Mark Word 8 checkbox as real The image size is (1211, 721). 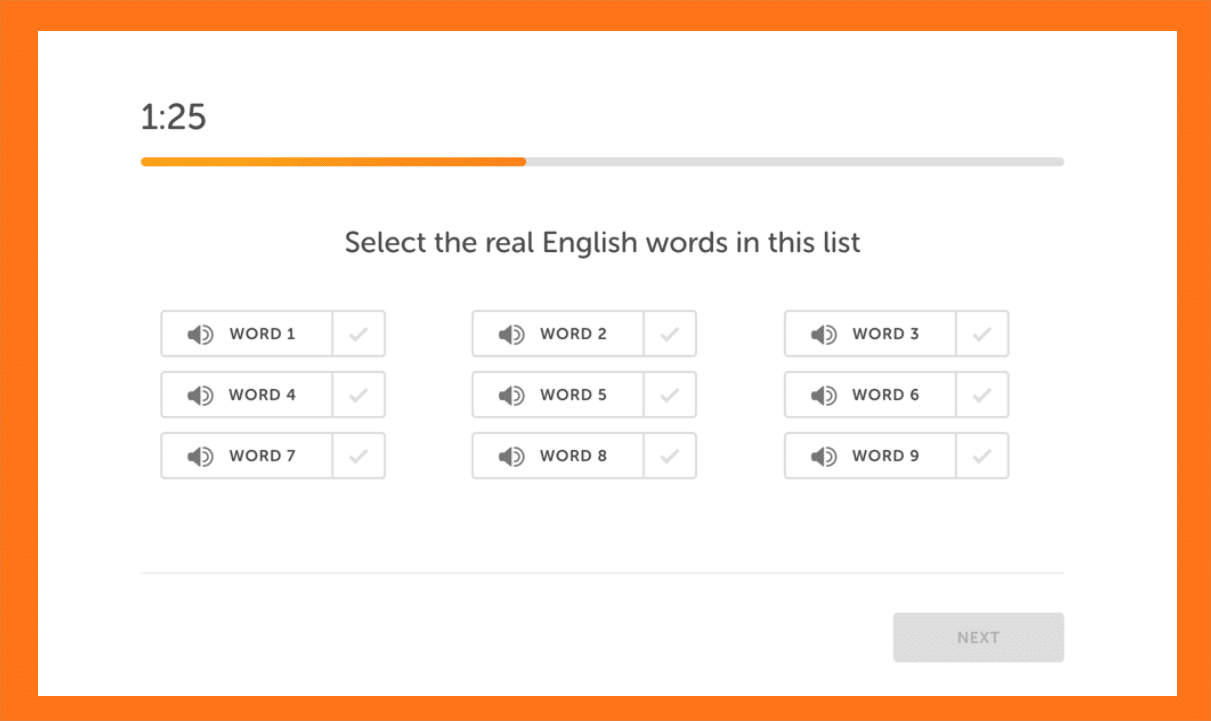(x=670, y=456)
